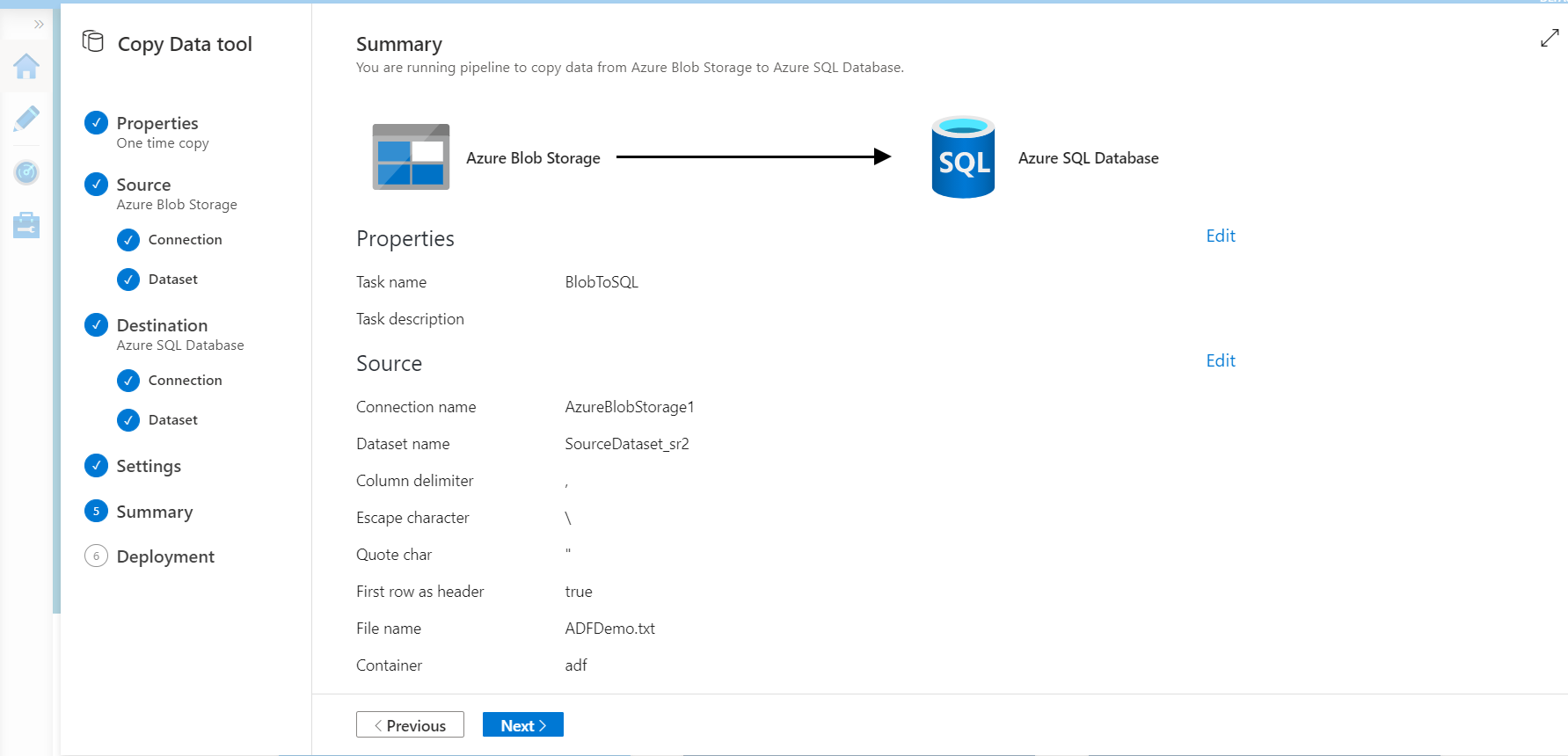Go to the Source wizard step
The width and height of the screenshot is (1568, 756).
tap(143, 185)
